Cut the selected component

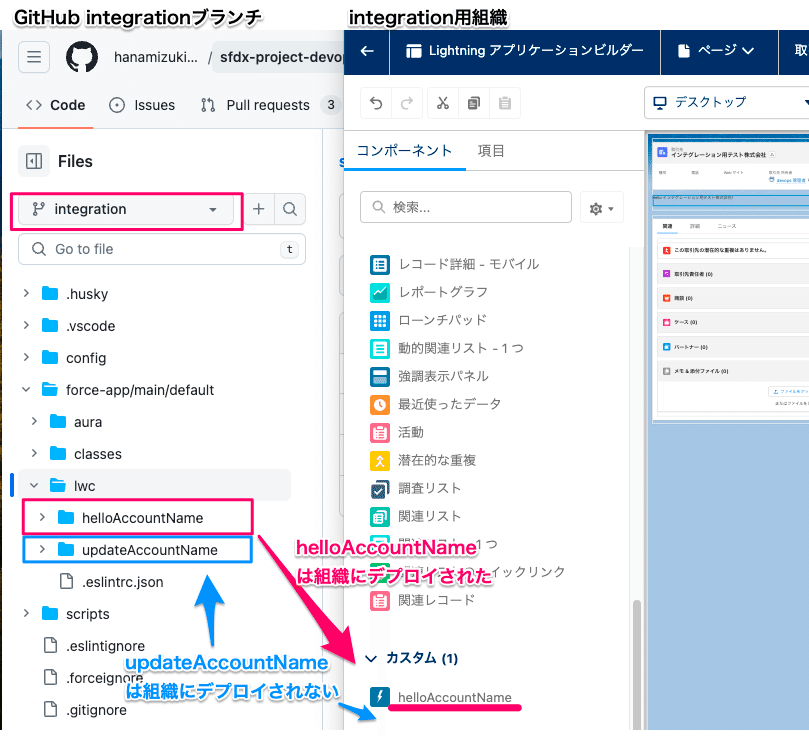tap(443, 104)
